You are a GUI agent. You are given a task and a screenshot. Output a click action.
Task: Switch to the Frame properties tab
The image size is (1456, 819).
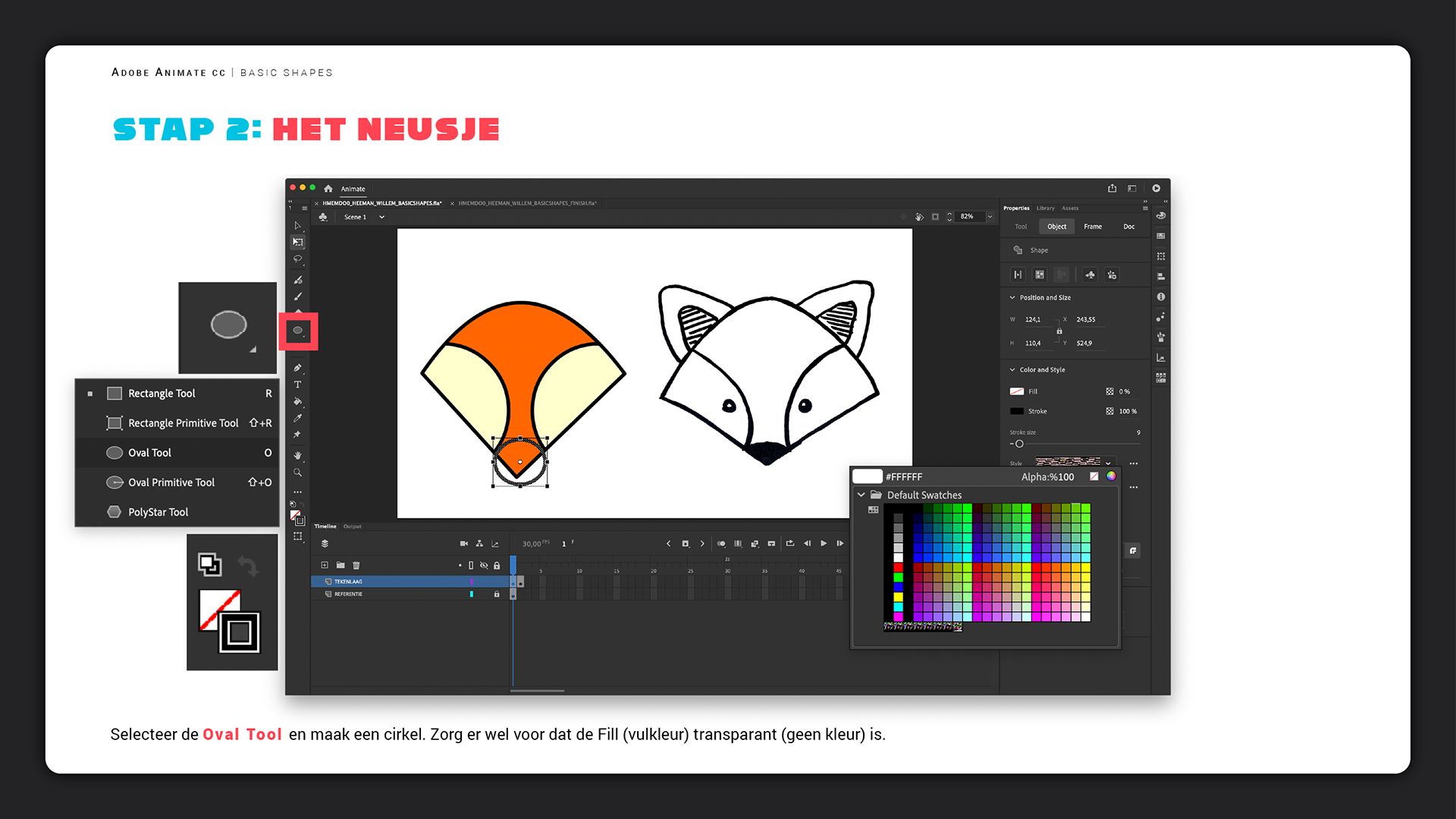click(x=1093, y=226)
